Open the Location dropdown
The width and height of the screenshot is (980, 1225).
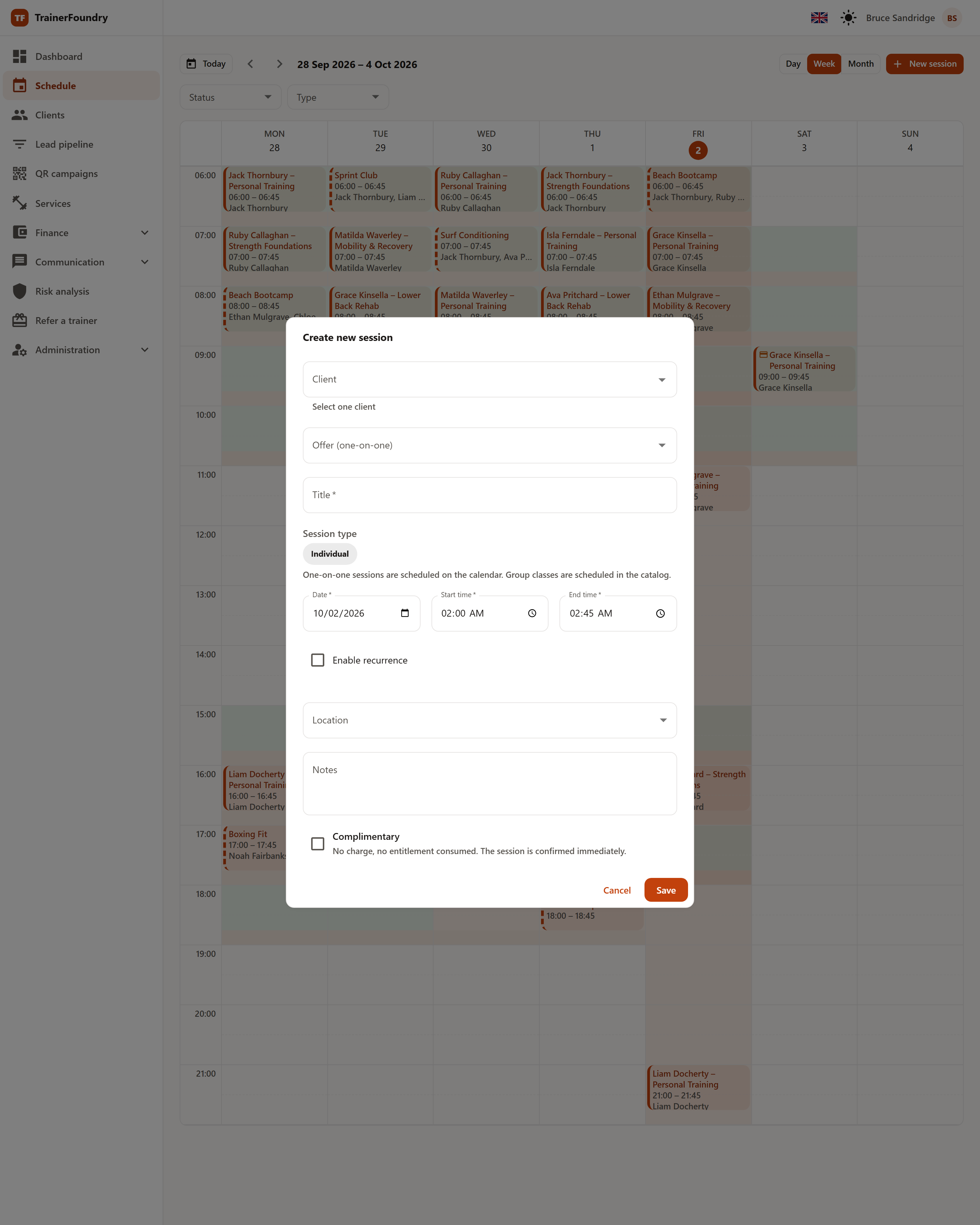click(489, 720)
